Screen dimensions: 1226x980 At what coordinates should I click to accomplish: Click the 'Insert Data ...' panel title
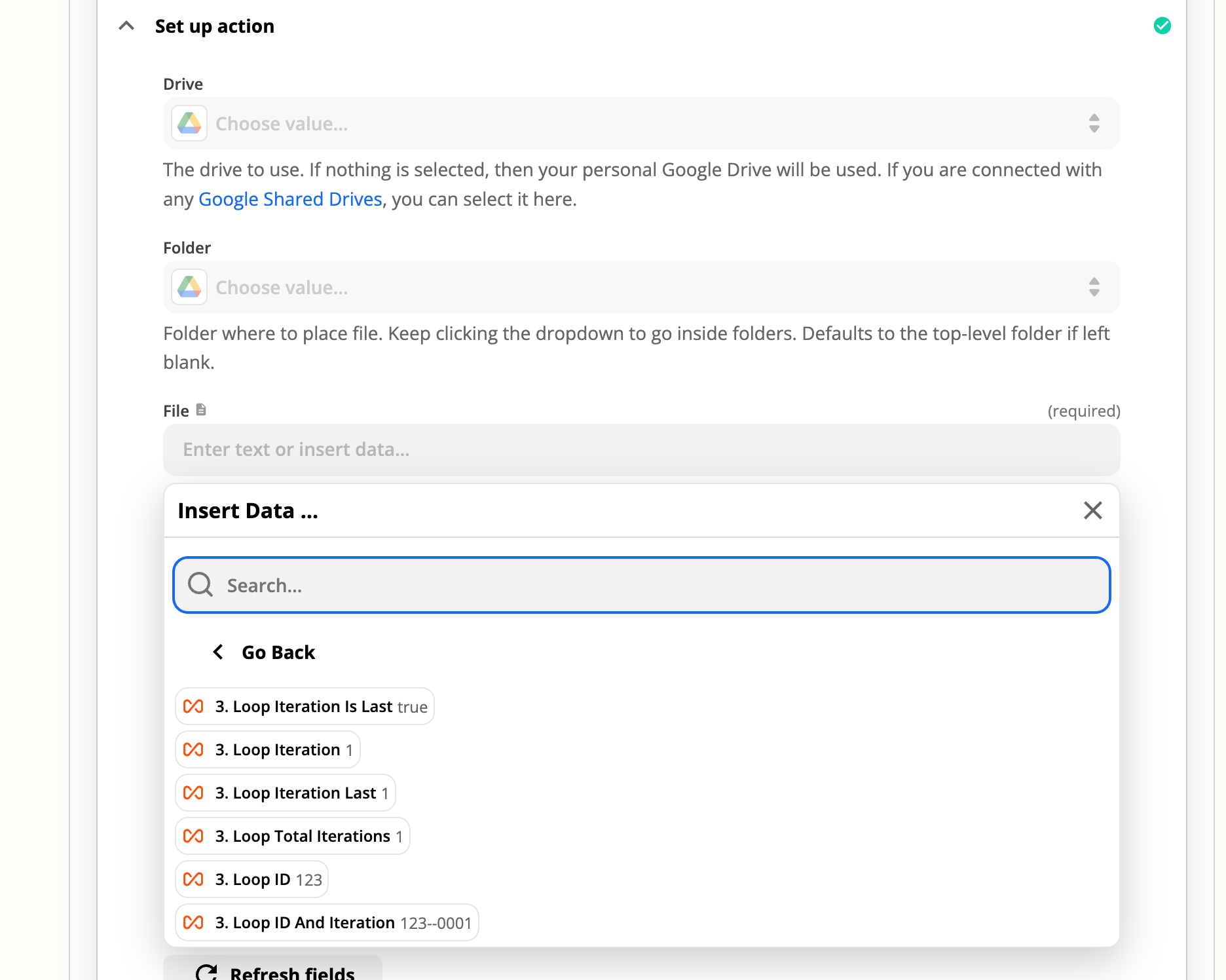pos(248,511)
